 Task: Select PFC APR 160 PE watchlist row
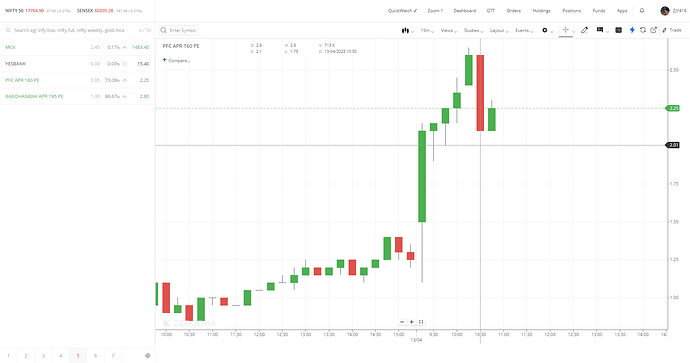coord(77,80)
